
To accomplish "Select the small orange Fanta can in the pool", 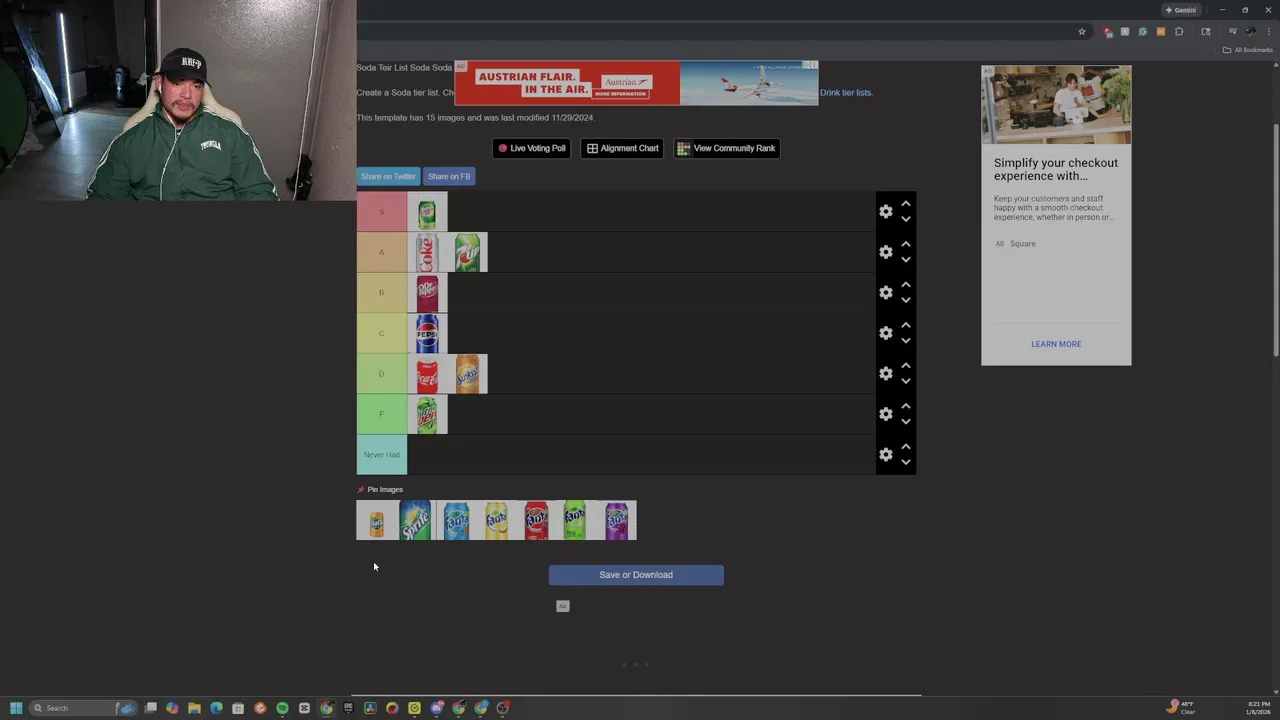I will pos(376,520).
